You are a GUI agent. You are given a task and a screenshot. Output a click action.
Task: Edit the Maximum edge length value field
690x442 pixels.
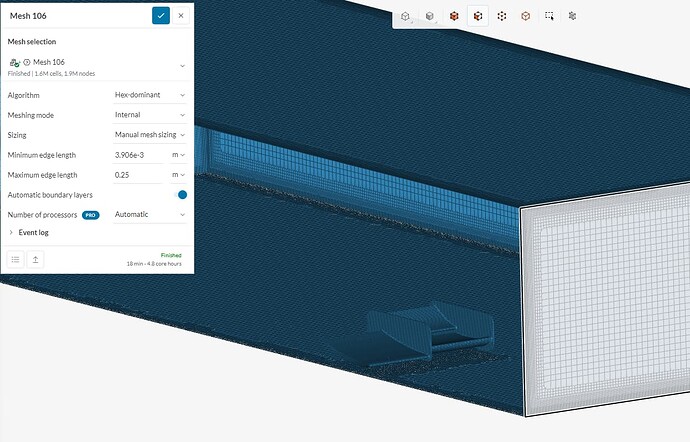pos(139,175)
